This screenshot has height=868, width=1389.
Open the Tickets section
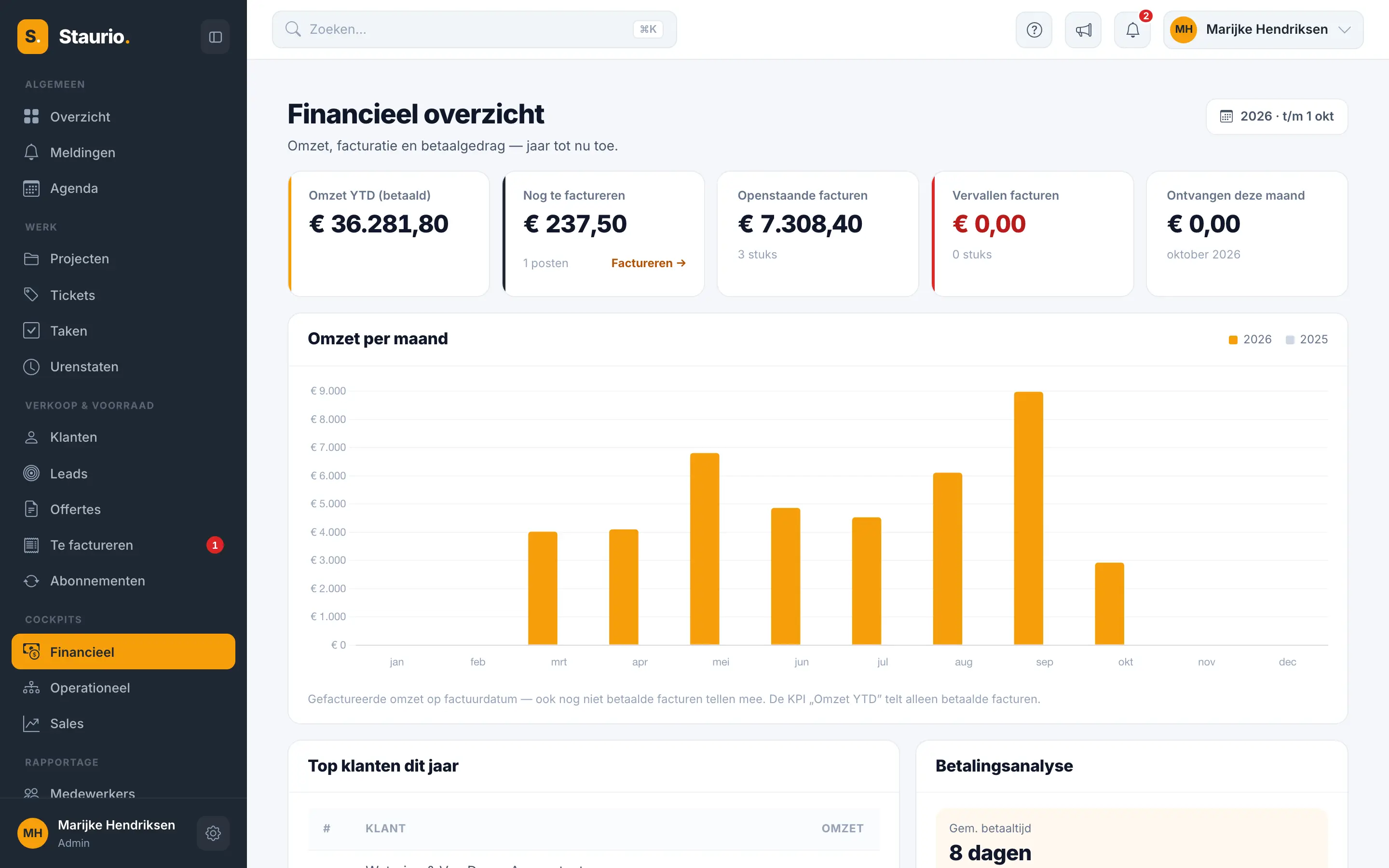pyautogui.click(x=123, y=295)
